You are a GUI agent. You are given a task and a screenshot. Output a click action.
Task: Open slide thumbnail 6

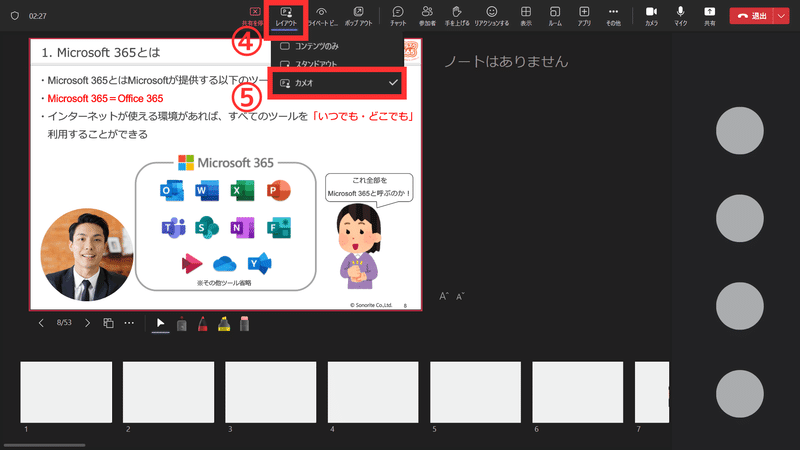click(x=578, y=392)
